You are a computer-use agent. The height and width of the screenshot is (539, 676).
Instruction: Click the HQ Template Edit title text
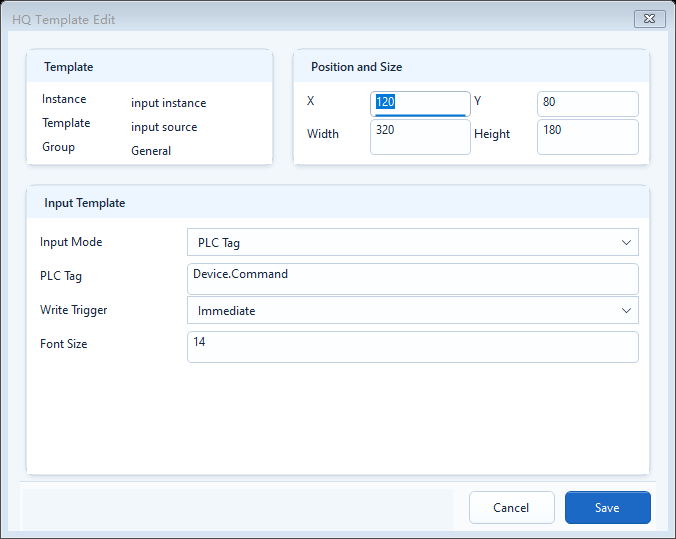pos(63,20)
